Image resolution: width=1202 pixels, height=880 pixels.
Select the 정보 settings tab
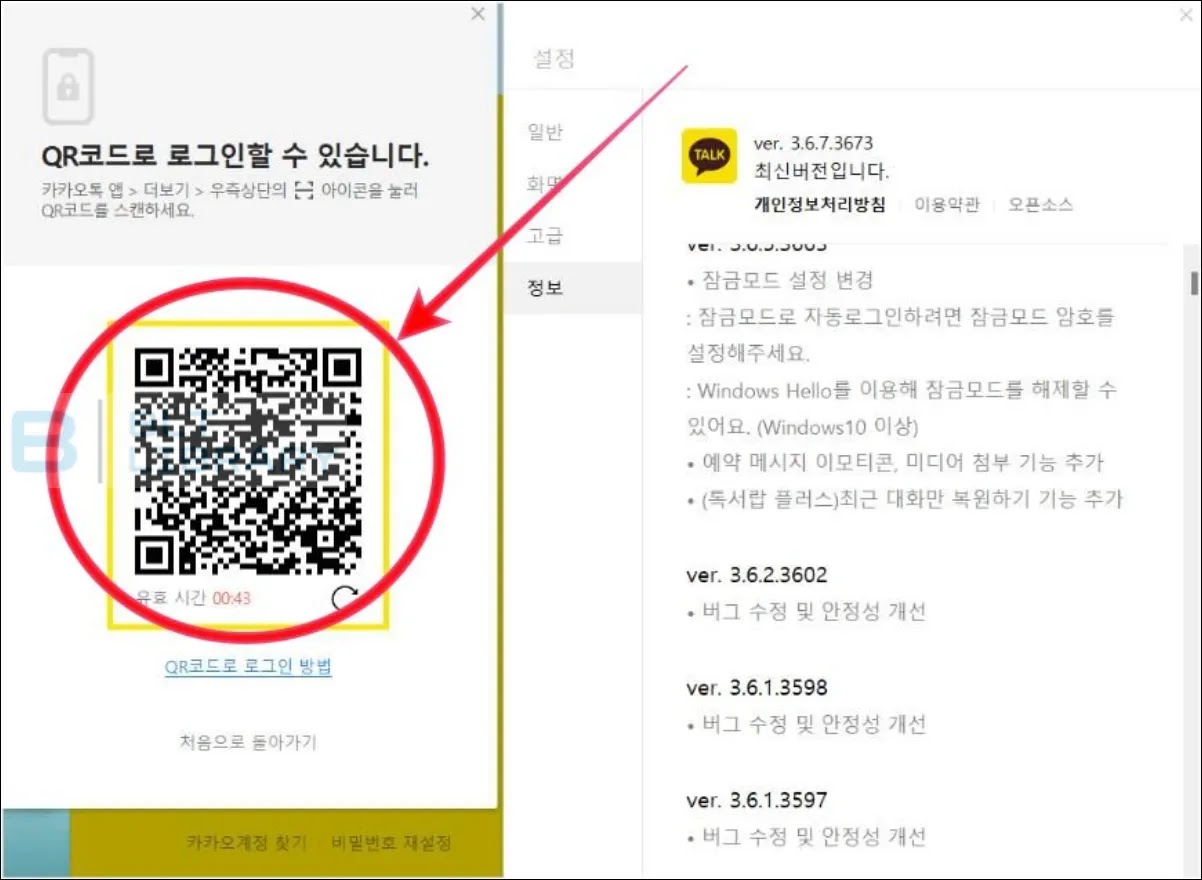pos(572,288)
